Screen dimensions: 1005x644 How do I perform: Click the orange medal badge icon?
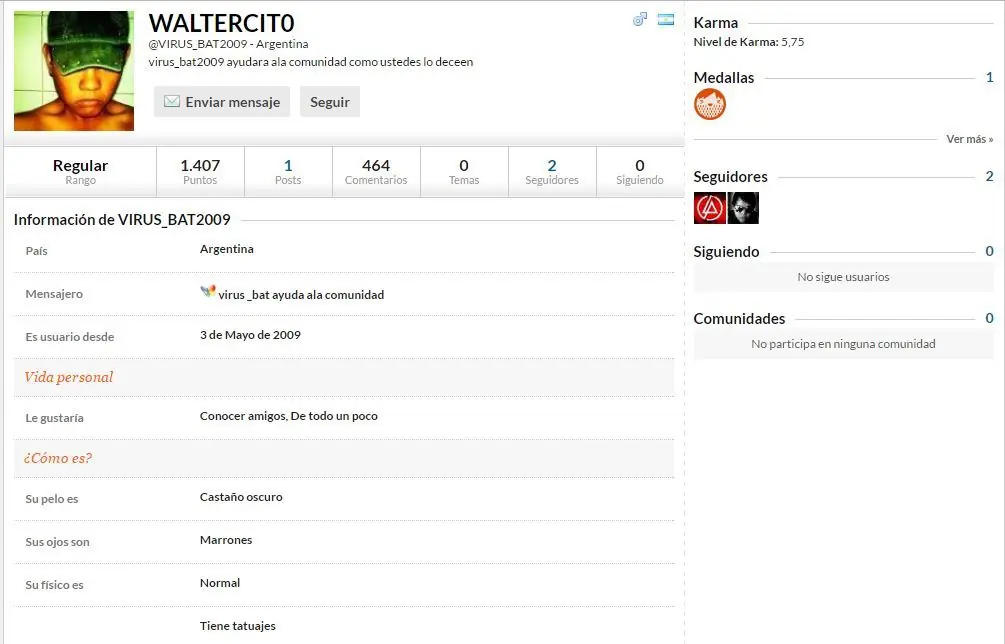710,104
